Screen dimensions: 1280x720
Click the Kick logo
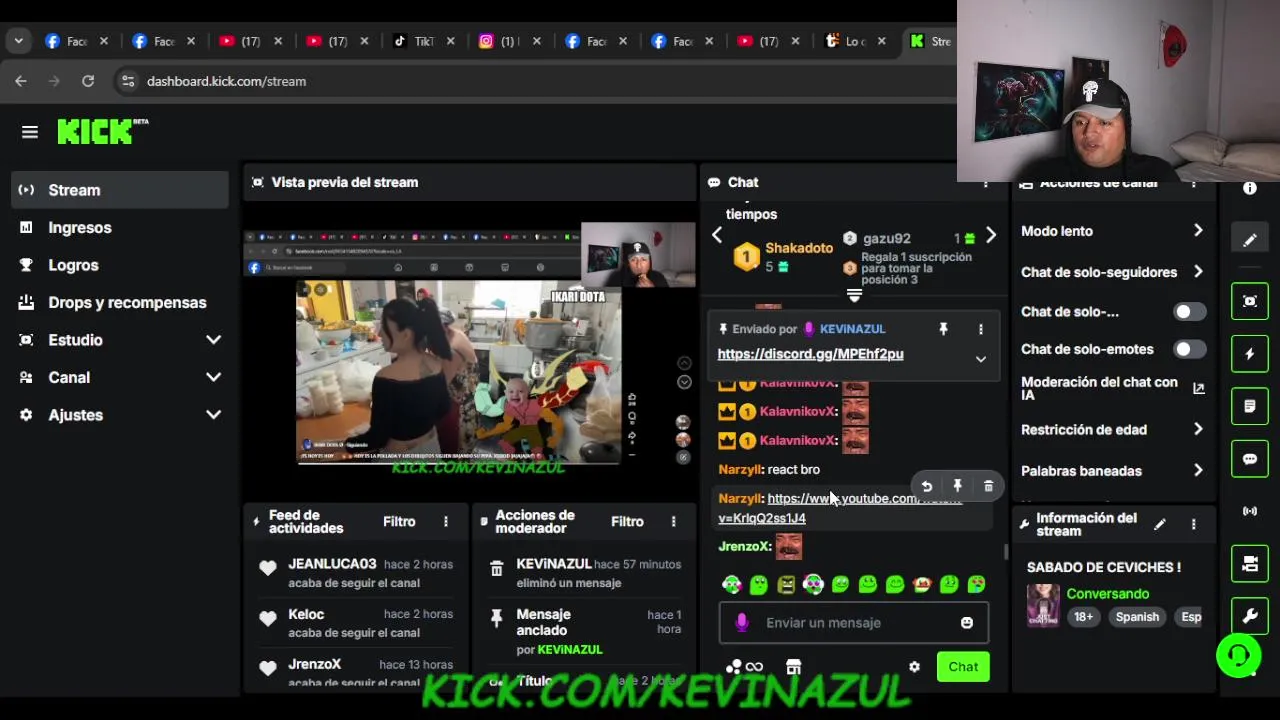tap(102, 131)
